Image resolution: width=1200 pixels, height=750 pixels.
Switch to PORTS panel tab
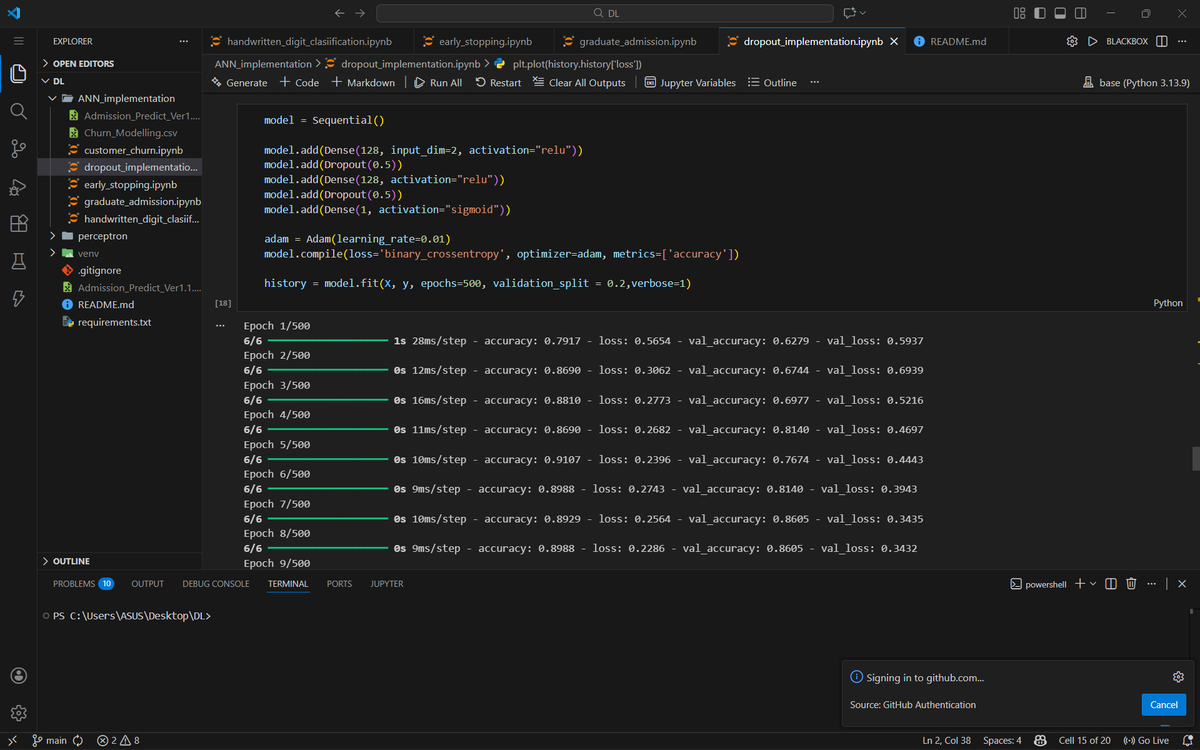click(339, 583)
